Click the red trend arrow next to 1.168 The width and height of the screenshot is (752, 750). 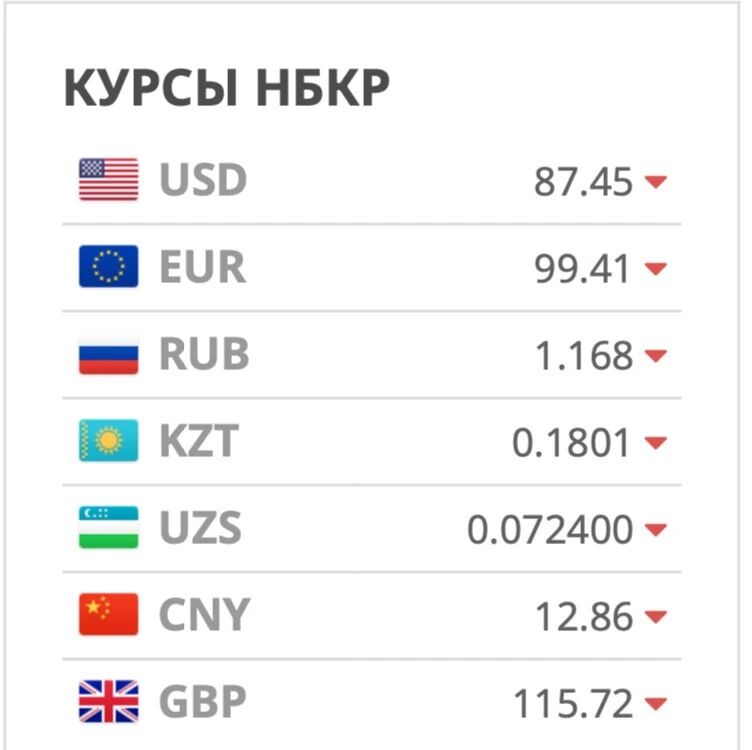[656, 355]
